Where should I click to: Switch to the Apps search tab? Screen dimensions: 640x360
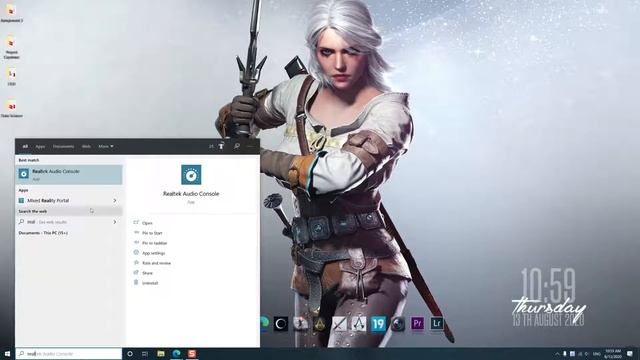click(x=40, y=147)
